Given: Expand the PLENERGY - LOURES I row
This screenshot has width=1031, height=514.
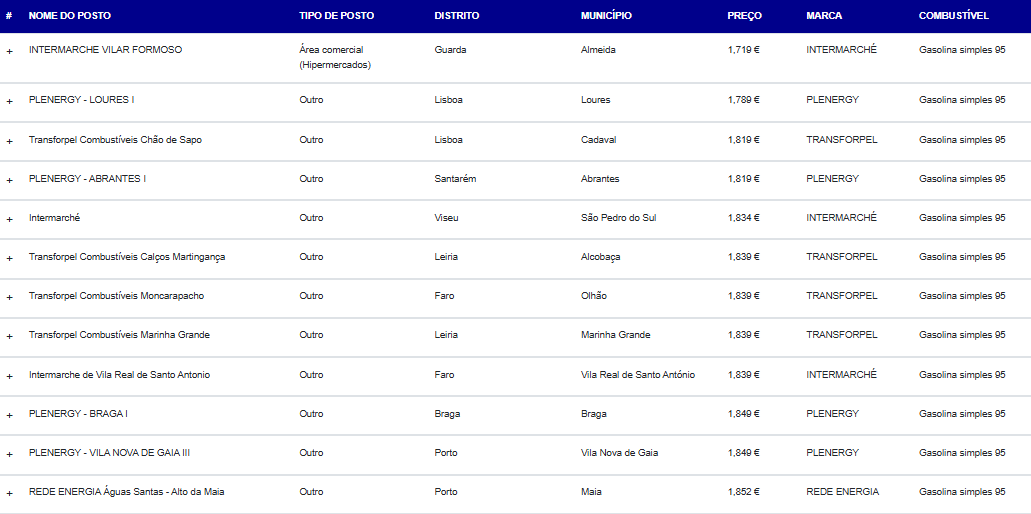Looking at the screenshot, I should (x=9, y=101).
